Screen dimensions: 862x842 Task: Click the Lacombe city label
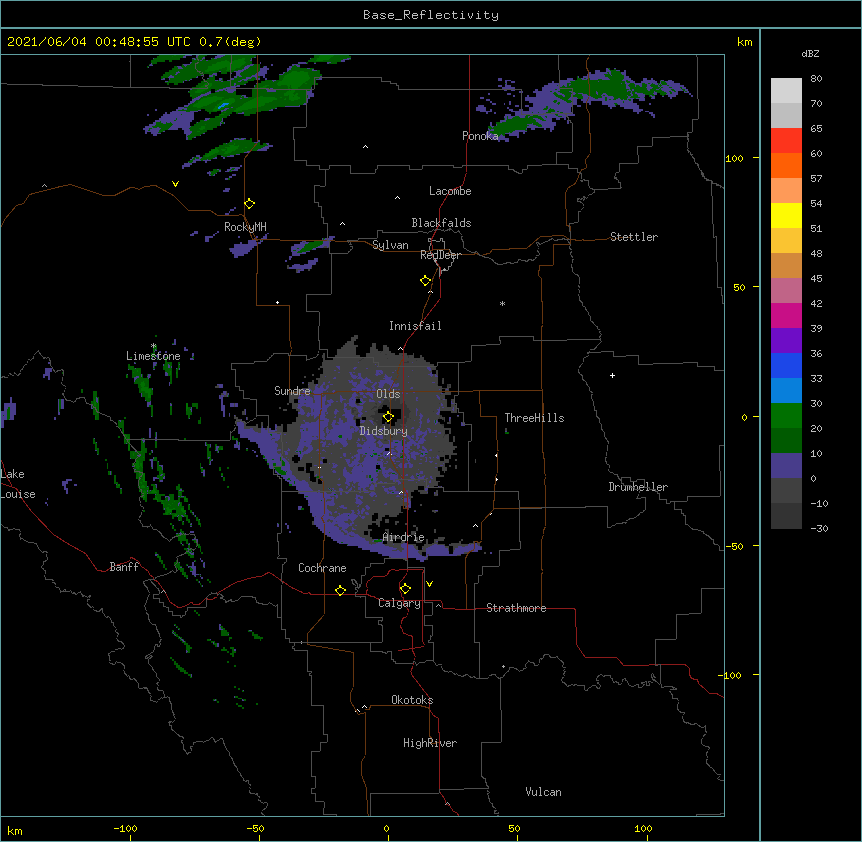point(450,191)
